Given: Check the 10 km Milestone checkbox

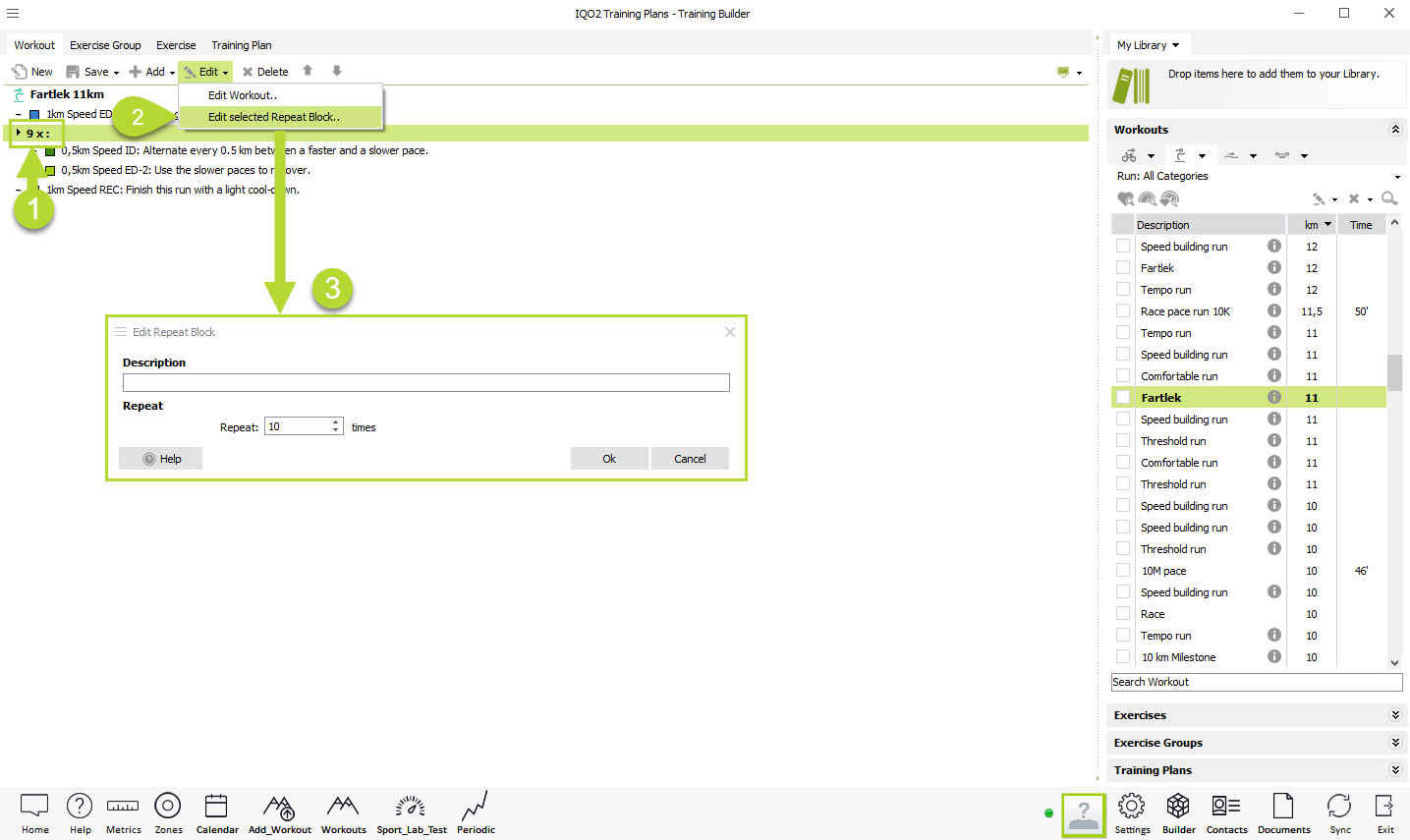Looking at the screenshot, I should pos(1123,657).
